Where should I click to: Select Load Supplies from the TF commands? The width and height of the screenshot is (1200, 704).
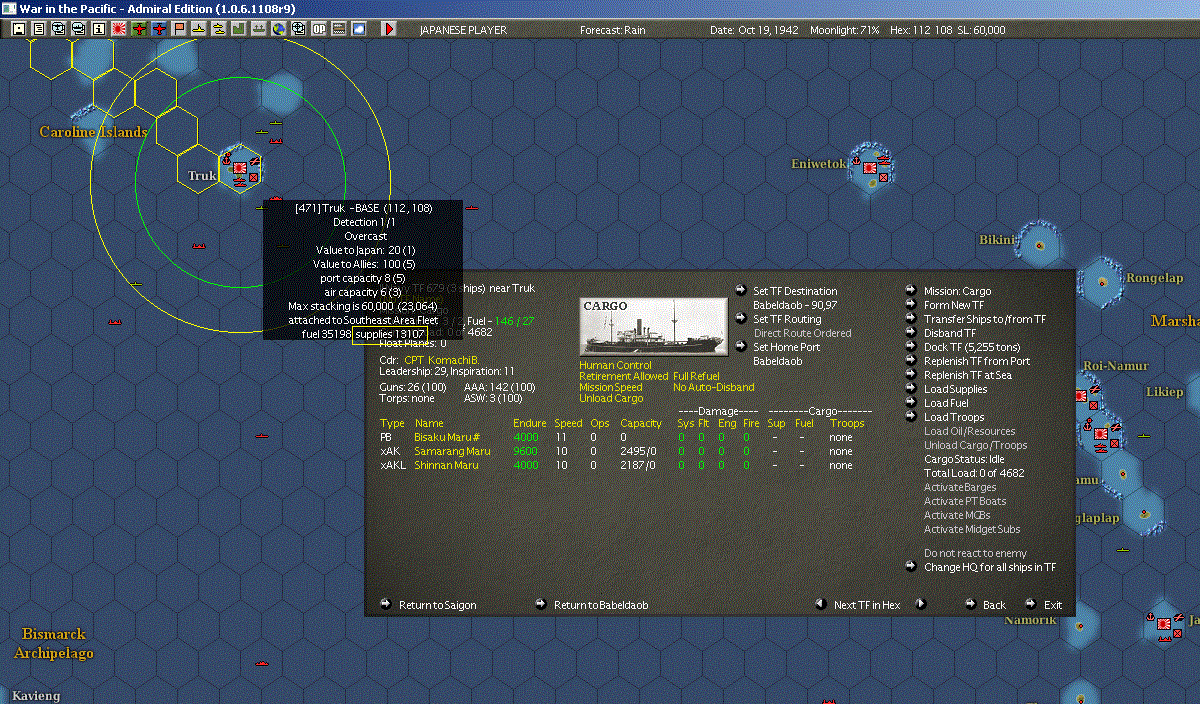(x=955, y=389)
